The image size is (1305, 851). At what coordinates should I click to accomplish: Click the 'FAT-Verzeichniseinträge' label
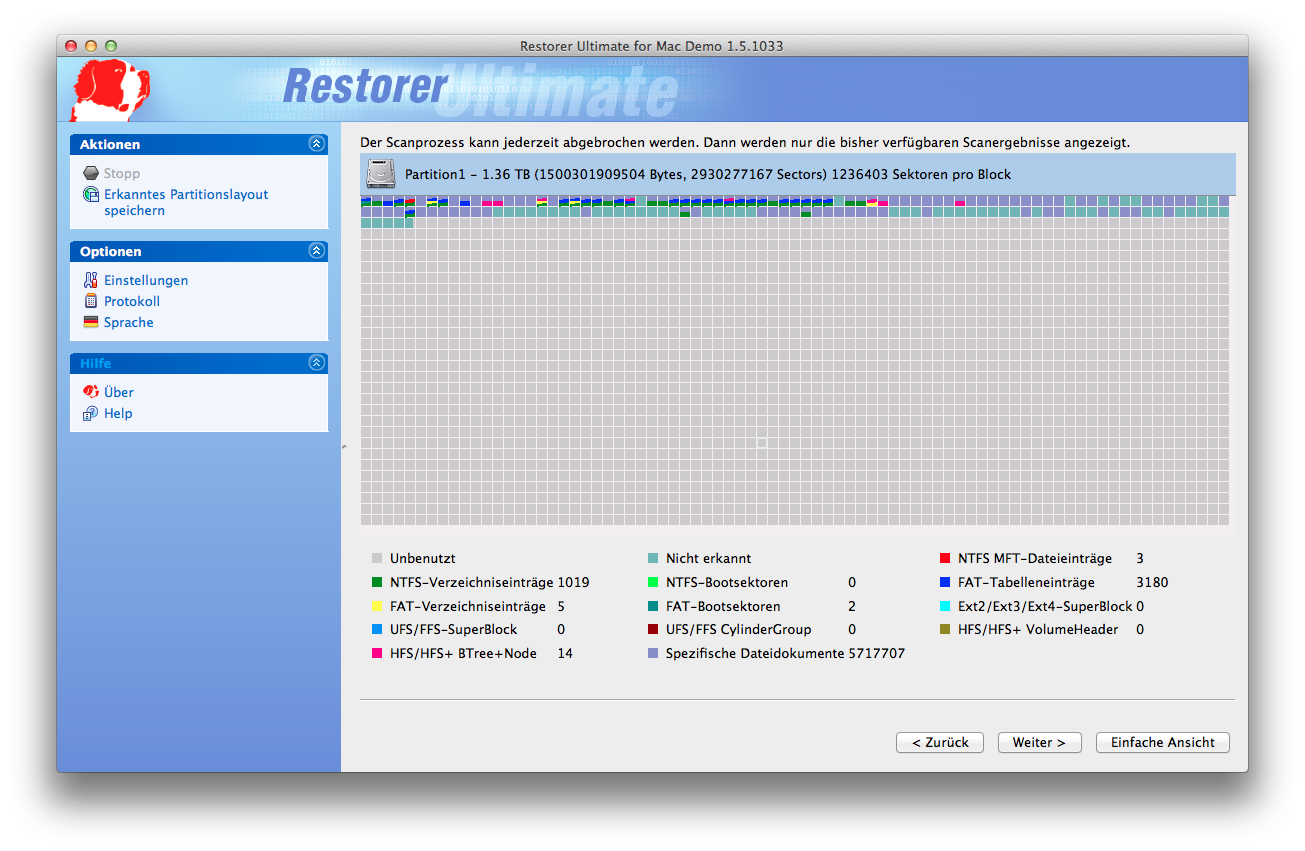[x=468, y=606]
